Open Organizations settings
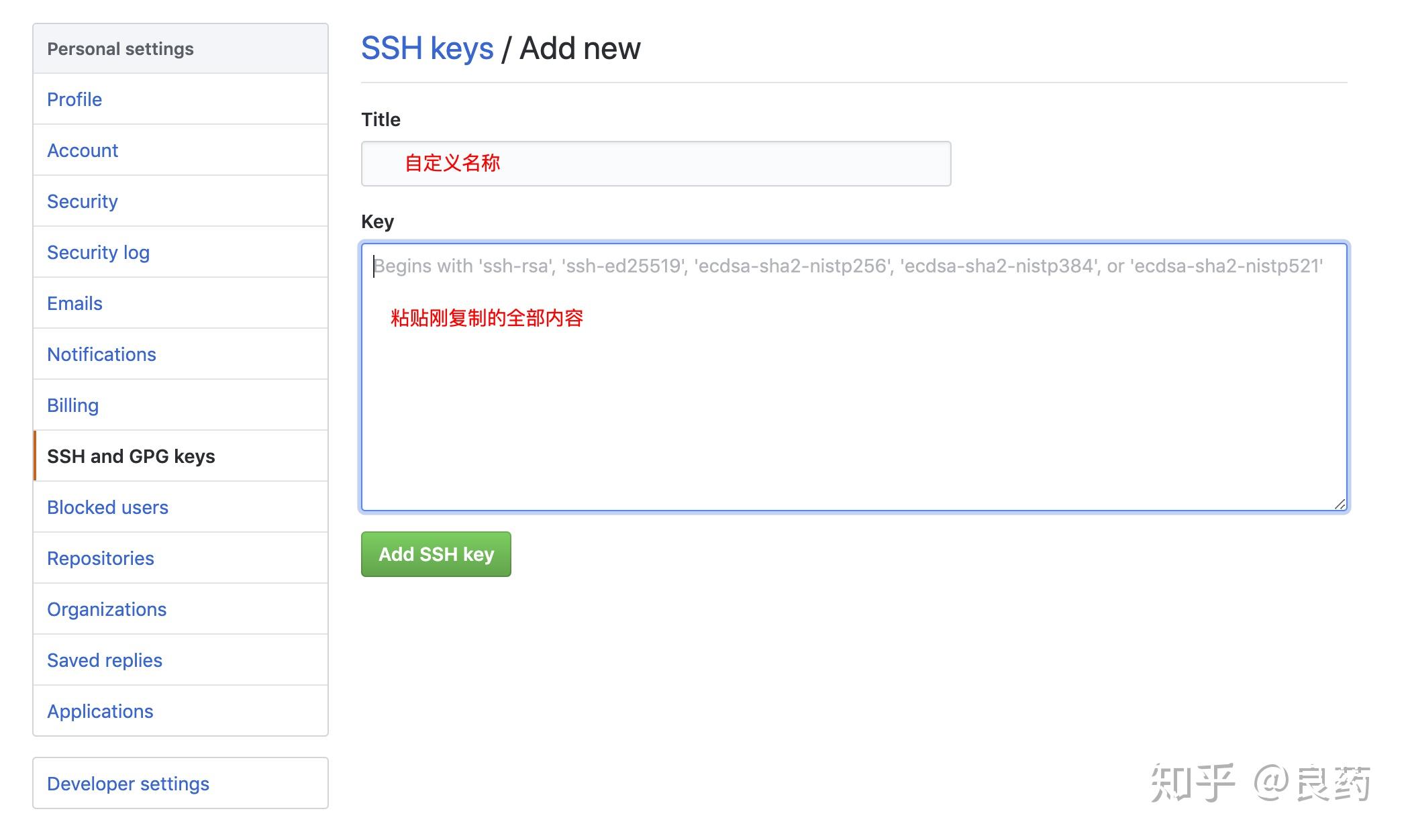This screenshot has width=1408, height=840. pyautogui.click(x=107, y=609)
